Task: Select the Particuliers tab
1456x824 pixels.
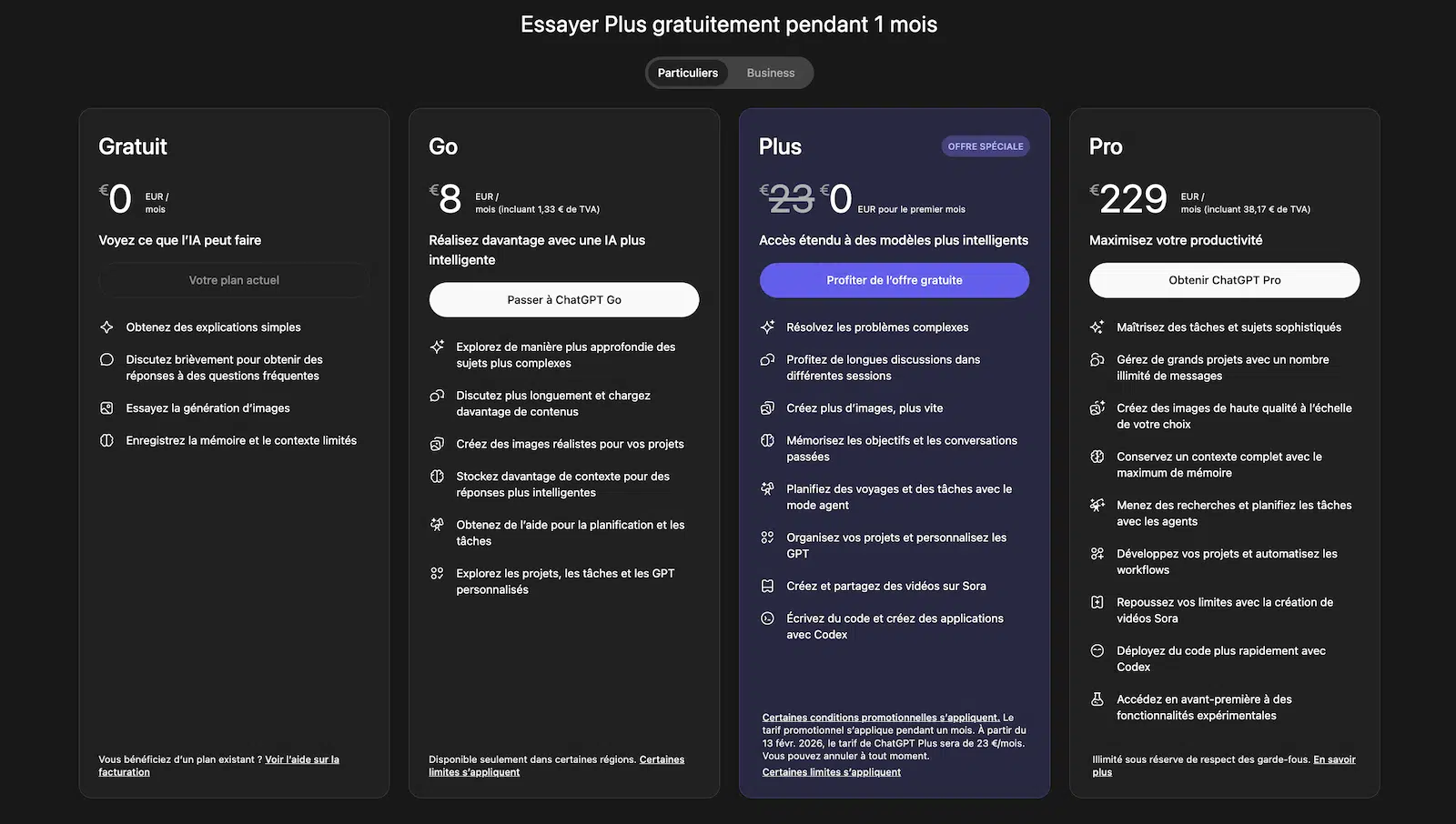Action: [x=688, y=73]
